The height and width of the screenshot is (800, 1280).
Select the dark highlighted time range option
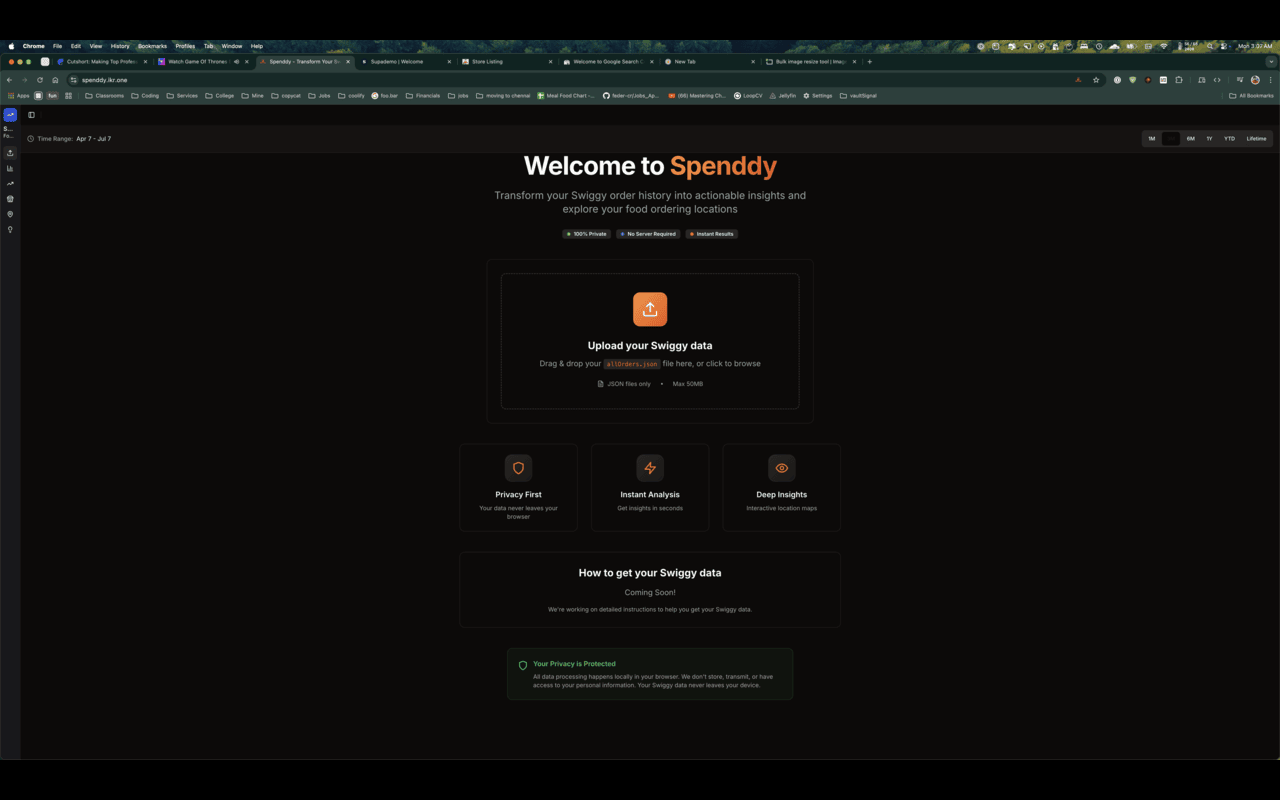click(x=1171, y=139)
